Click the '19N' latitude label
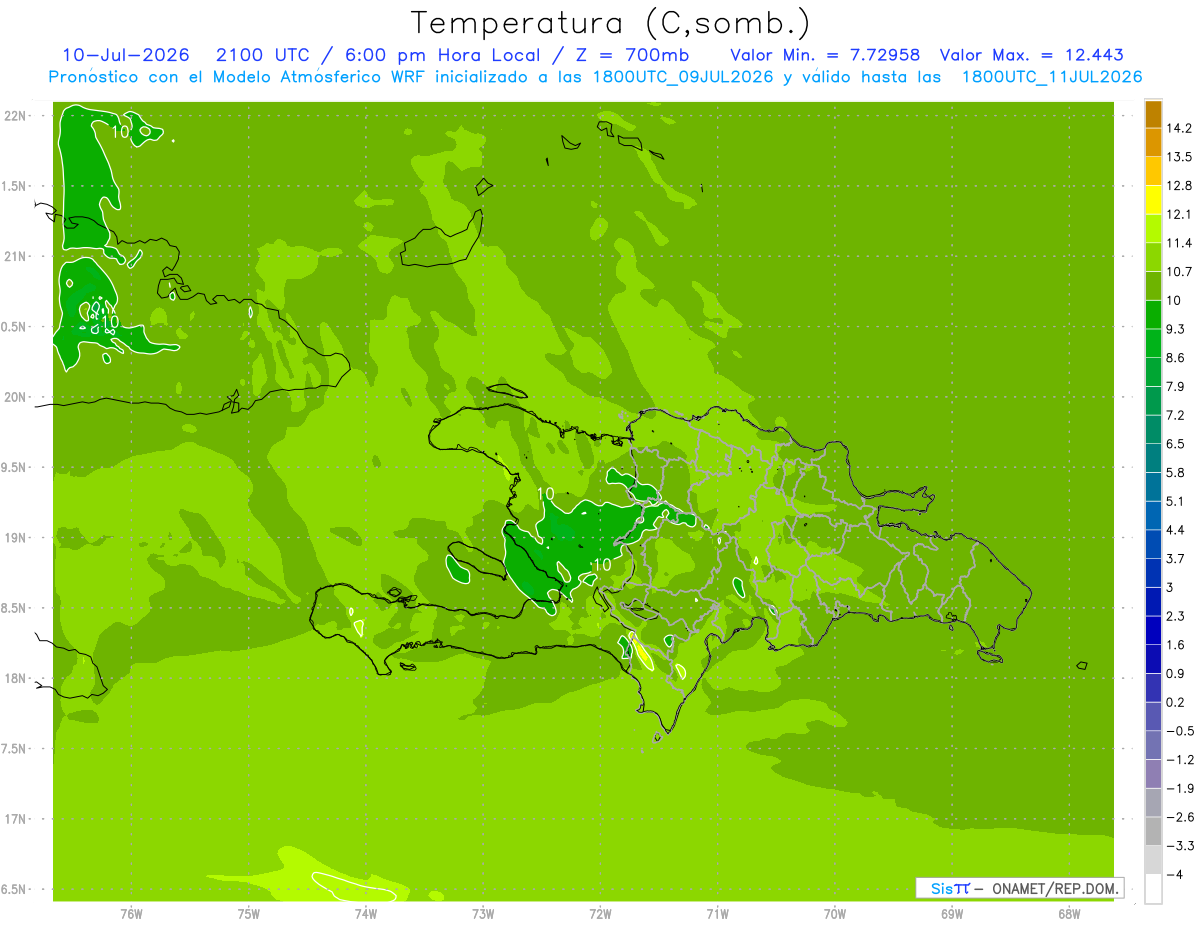 point(15,538)
